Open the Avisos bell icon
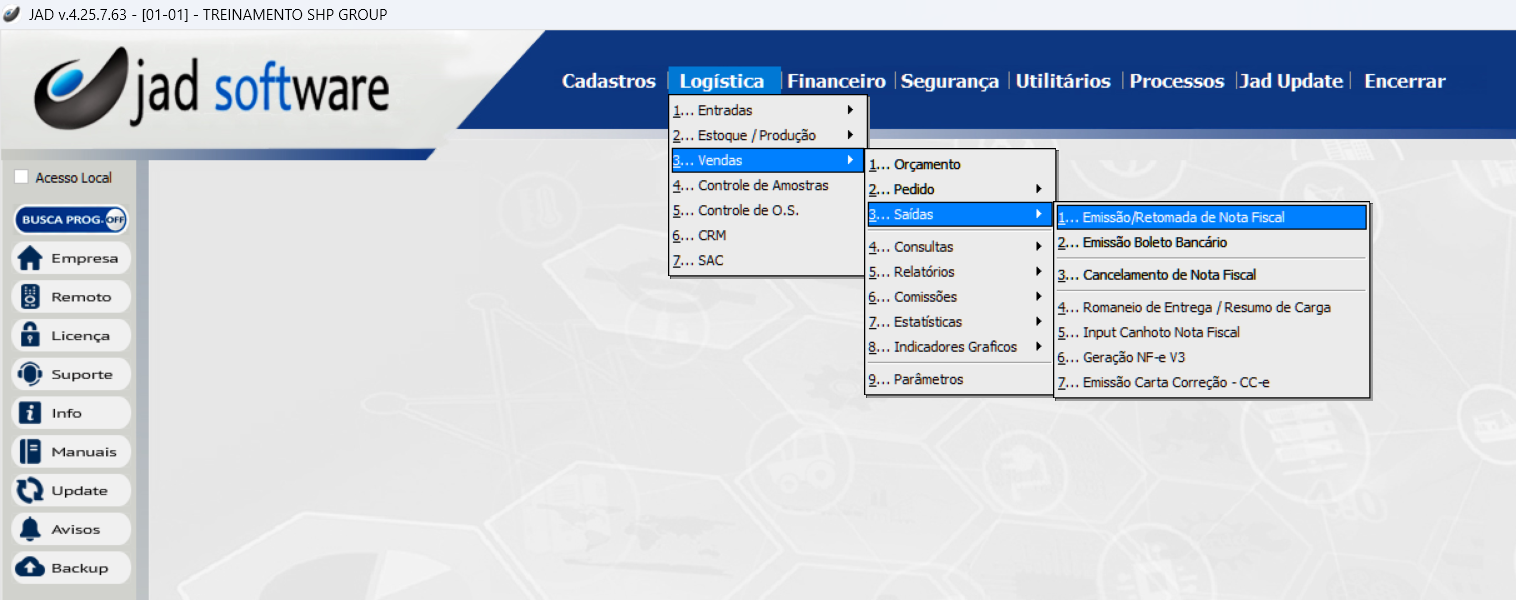 point(31,530)
